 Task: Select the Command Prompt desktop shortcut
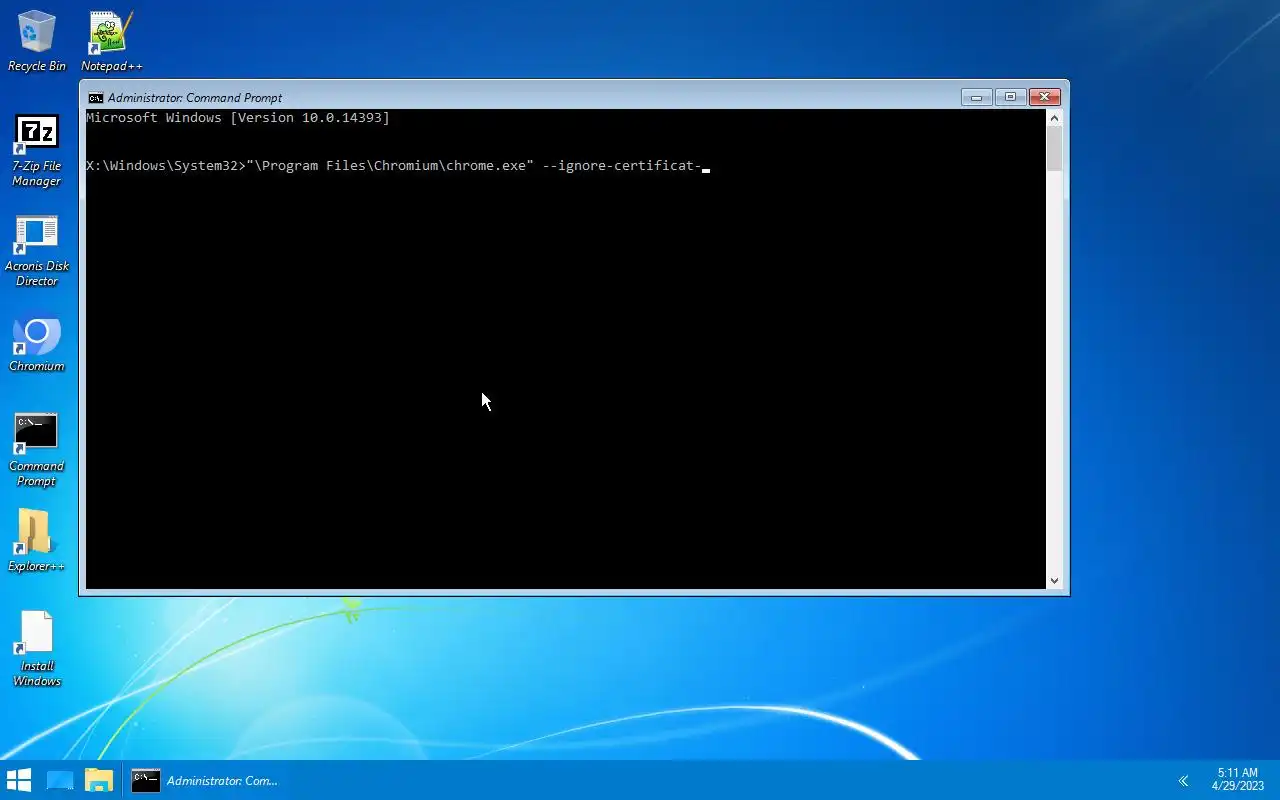coord(37,450)
